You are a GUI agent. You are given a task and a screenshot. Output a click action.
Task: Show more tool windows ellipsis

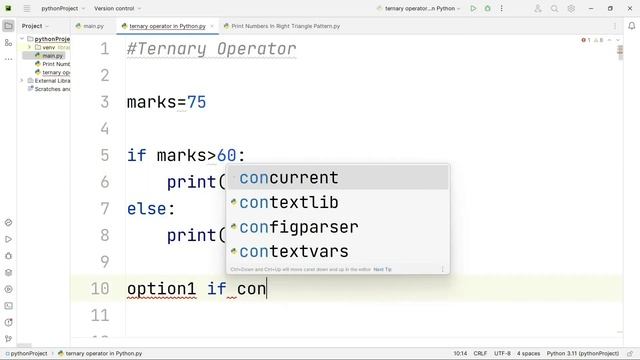coord(8,59)
